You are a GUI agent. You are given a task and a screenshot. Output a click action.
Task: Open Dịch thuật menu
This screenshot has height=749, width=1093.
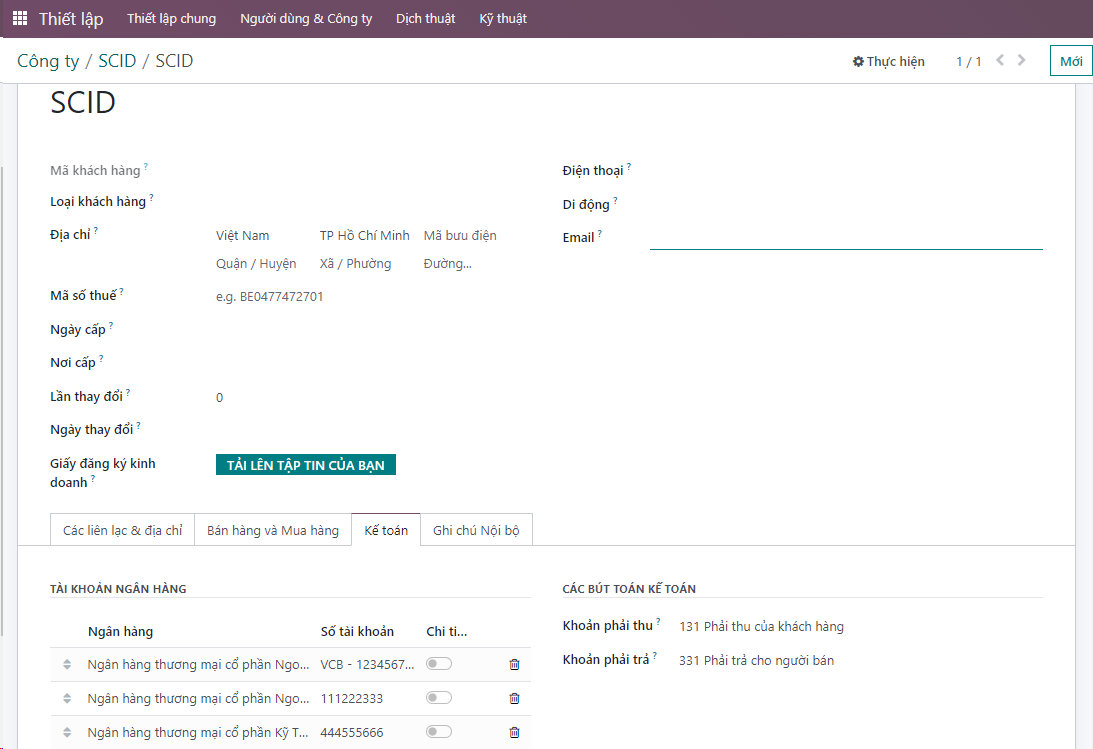coord(425,19)
